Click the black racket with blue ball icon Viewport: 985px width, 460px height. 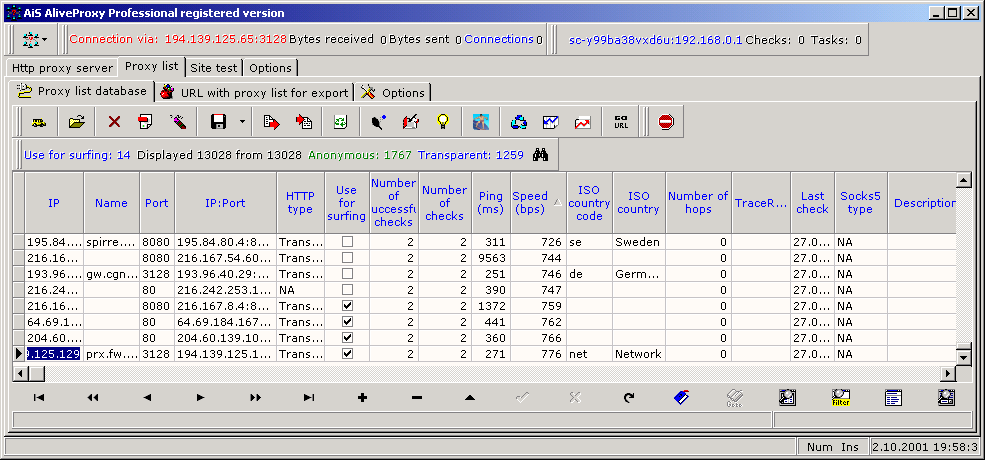point(379,122)
